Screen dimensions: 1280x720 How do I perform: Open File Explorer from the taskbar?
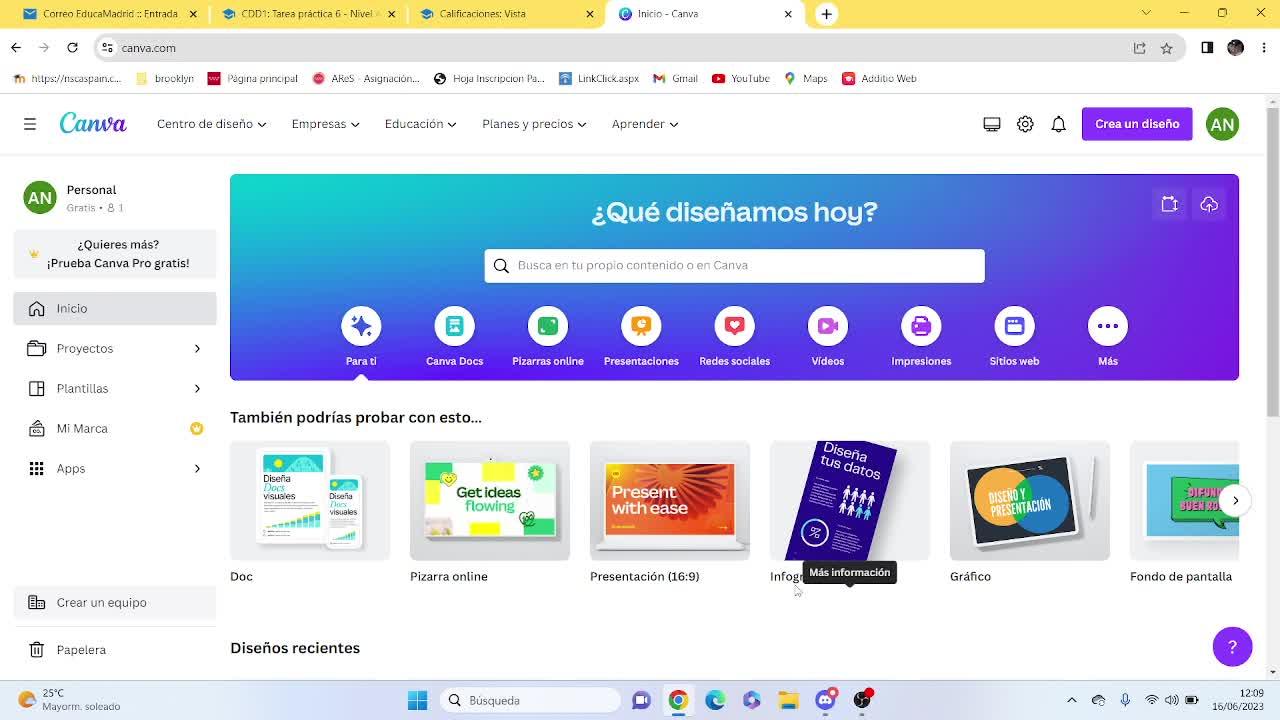pos(788,700)
